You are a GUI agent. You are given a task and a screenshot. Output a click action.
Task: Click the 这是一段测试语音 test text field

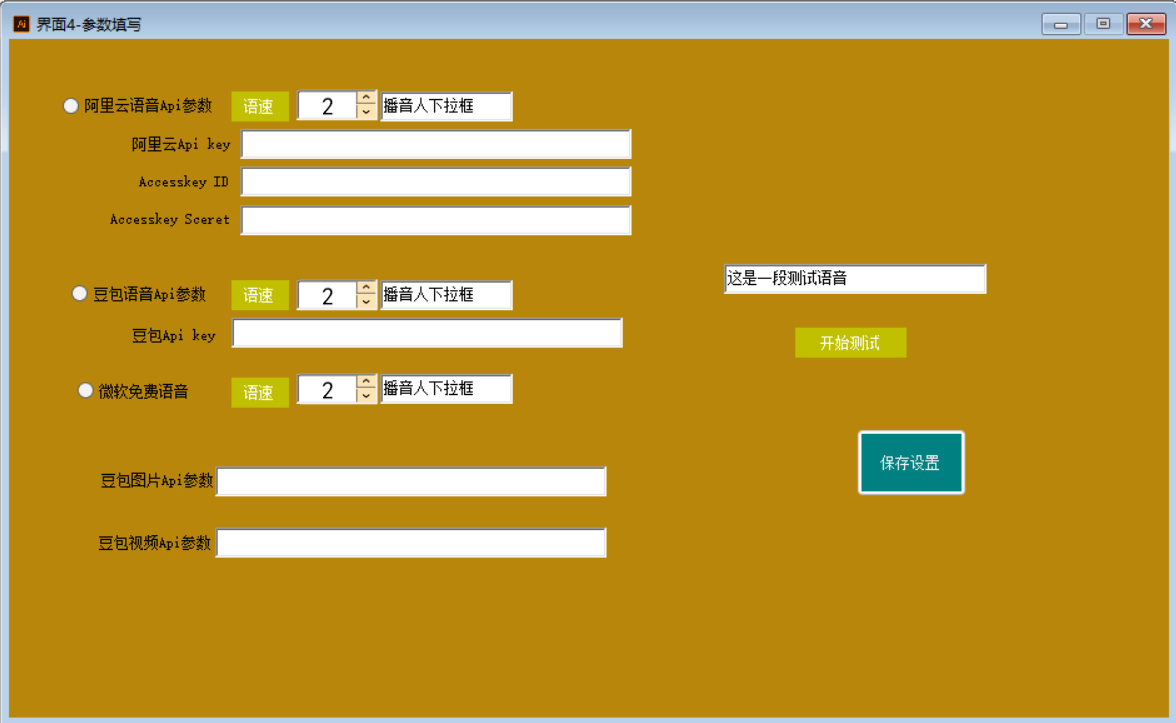pyautogui.click(x=855, y=279)
